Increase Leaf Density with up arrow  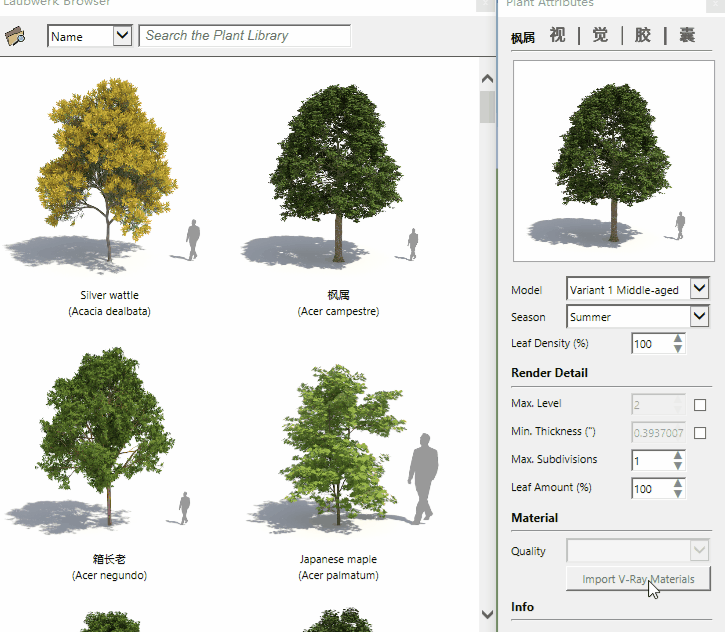click(x=678, y=339)
